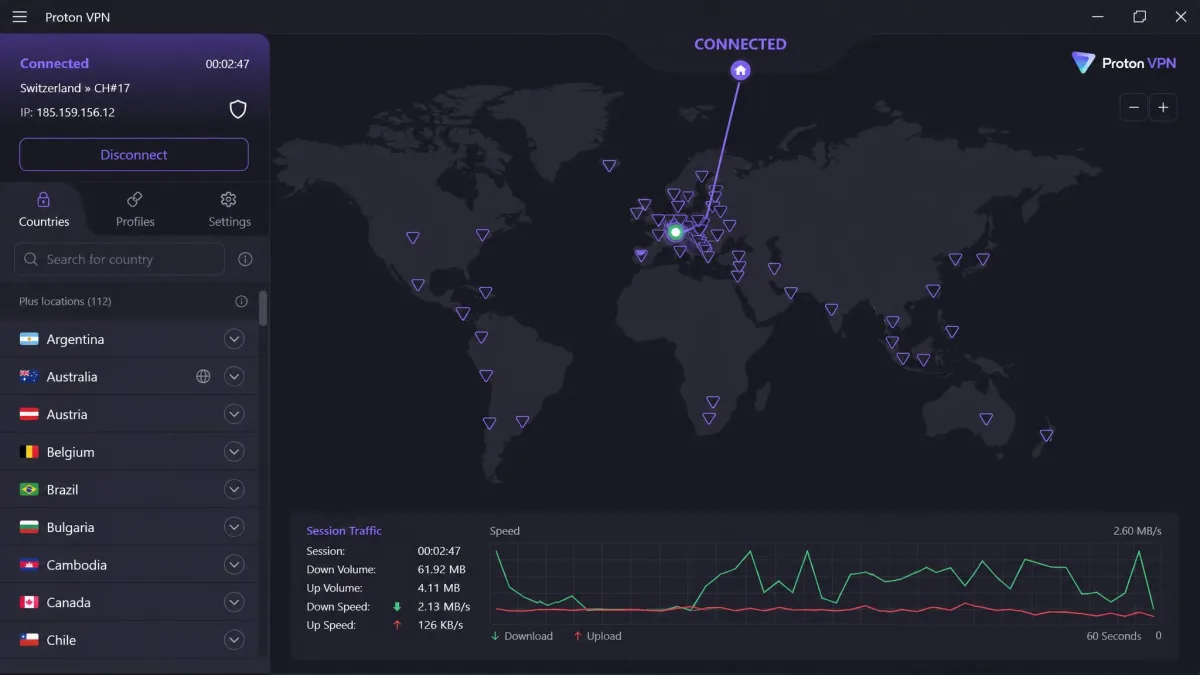The height and width of the screenshot is (675, 1200).
Task: Expand the Chile server list
Action: pos(234,640)
